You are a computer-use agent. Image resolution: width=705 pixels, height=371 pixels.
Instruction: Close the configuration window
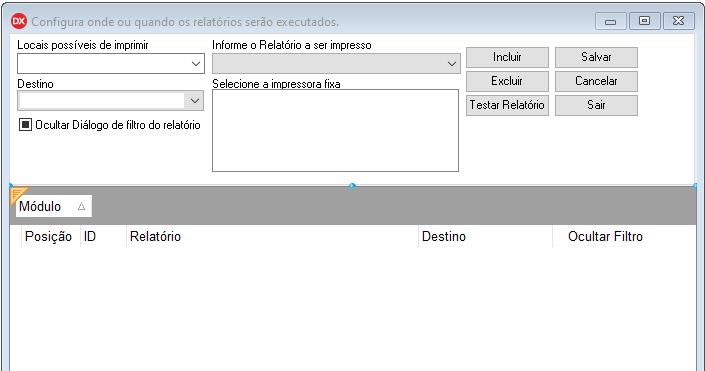678,21
